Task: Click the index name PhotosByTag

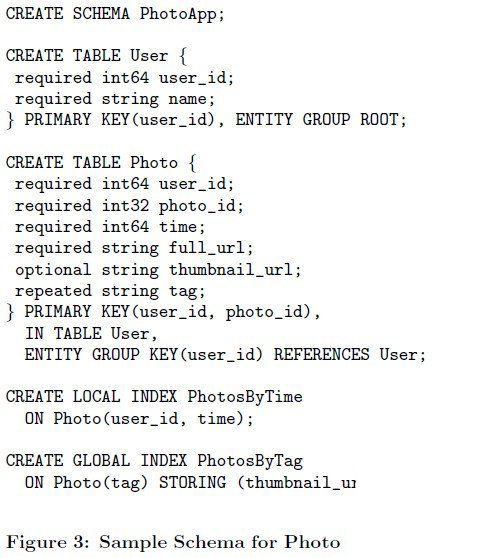Action: pyautogui.click(x=250, y=461)
